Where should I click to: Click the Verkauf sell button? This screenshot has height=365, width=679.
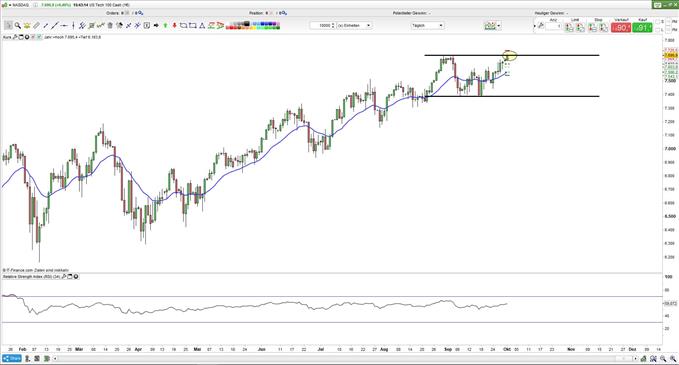click(621, 28)
